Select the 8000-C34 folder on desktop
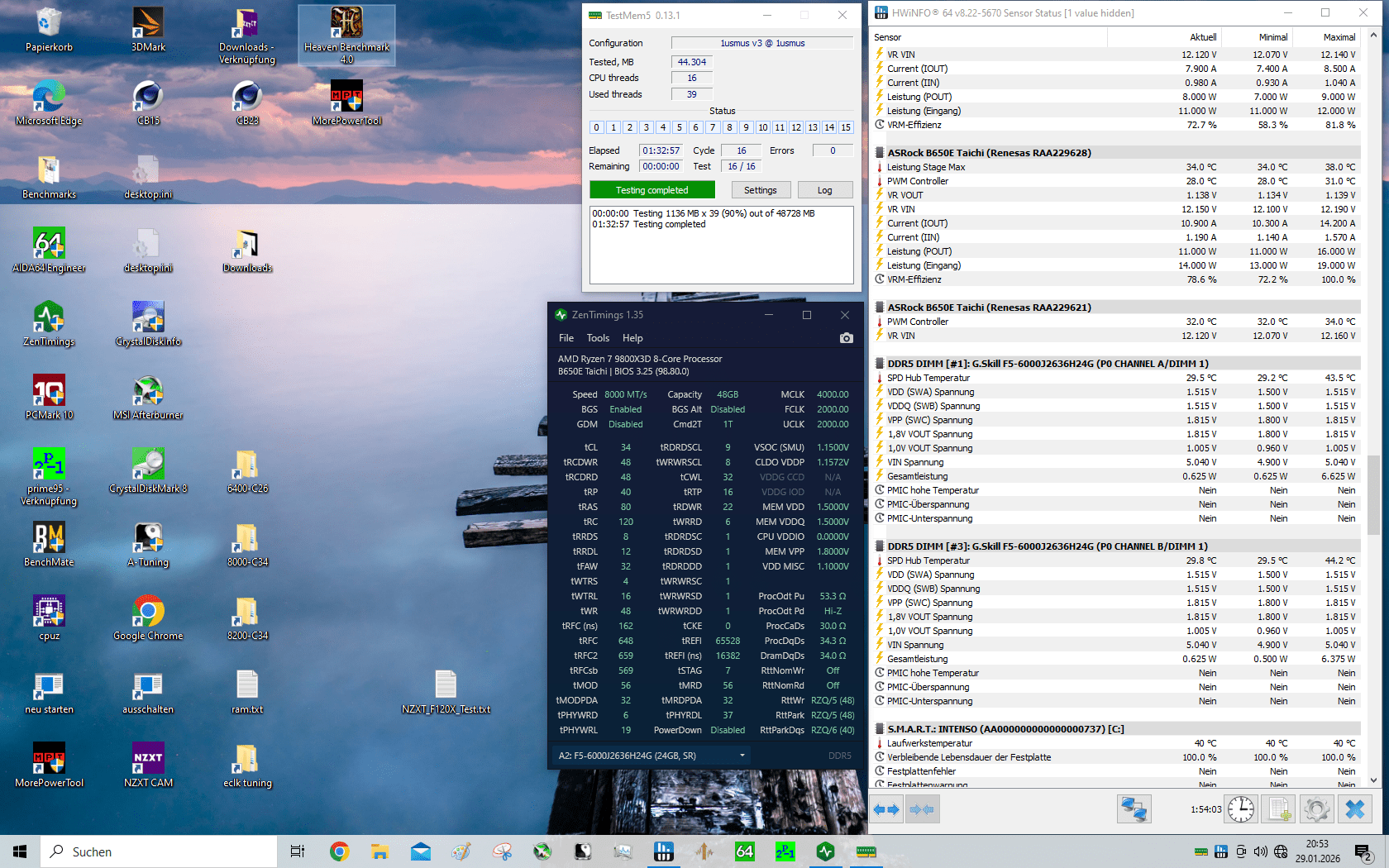The height and width of the screenshot is (868, 1389). [x=247, y=545]
